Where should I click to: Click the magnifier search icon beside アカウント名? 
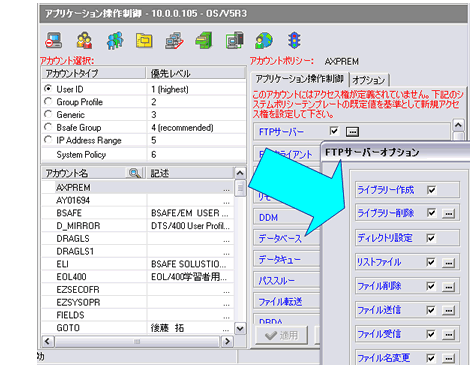click(x=134, y=173)
